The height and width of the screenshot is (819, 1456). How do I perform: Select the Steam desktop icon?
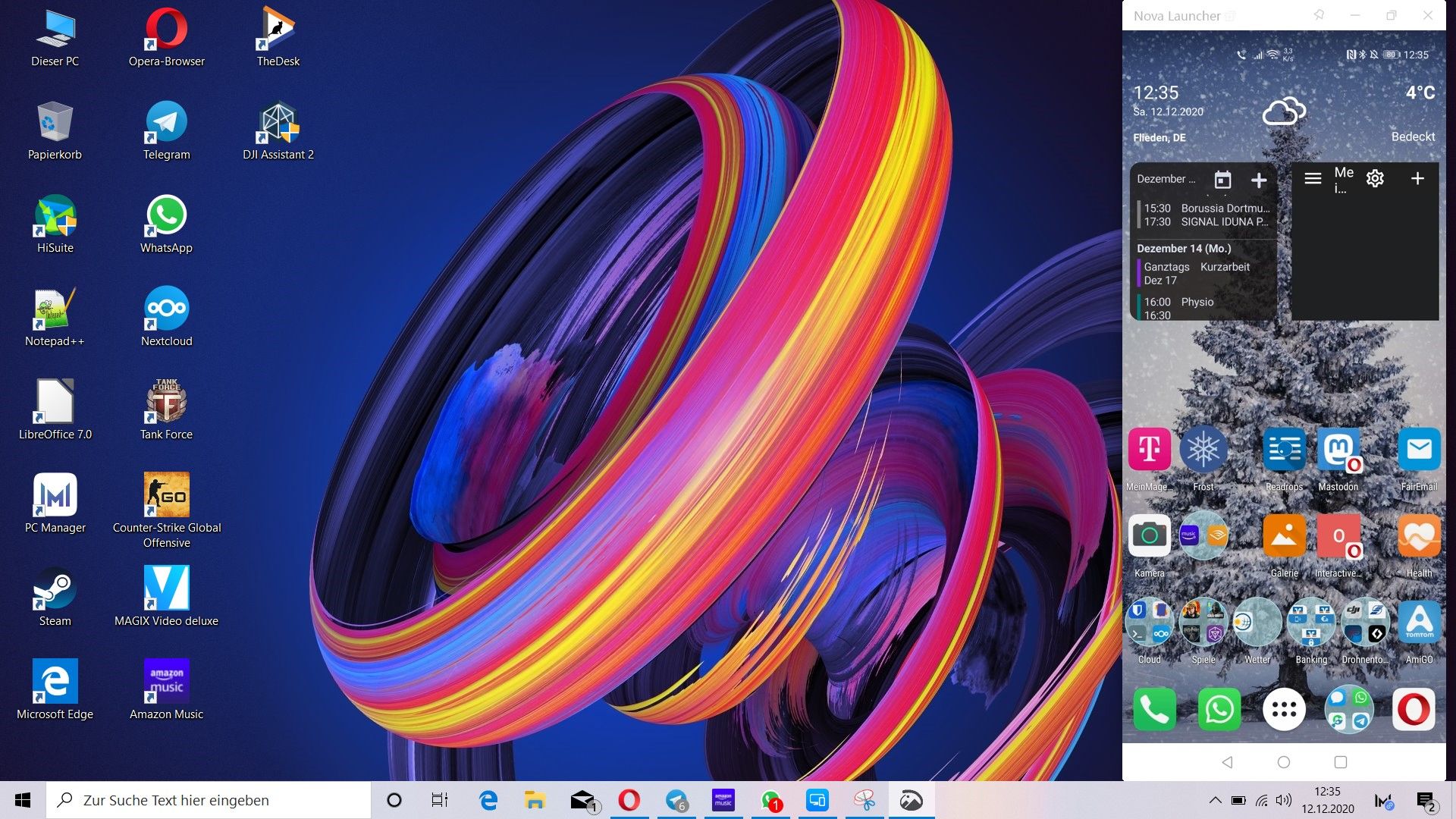[55, 598]
